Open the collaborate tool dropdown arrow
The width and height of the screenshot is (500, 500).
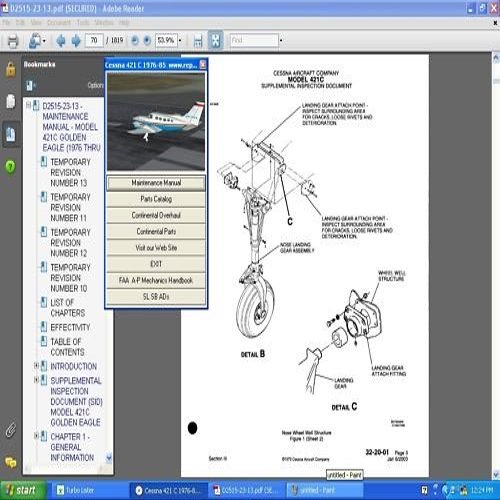pos(44,41)
